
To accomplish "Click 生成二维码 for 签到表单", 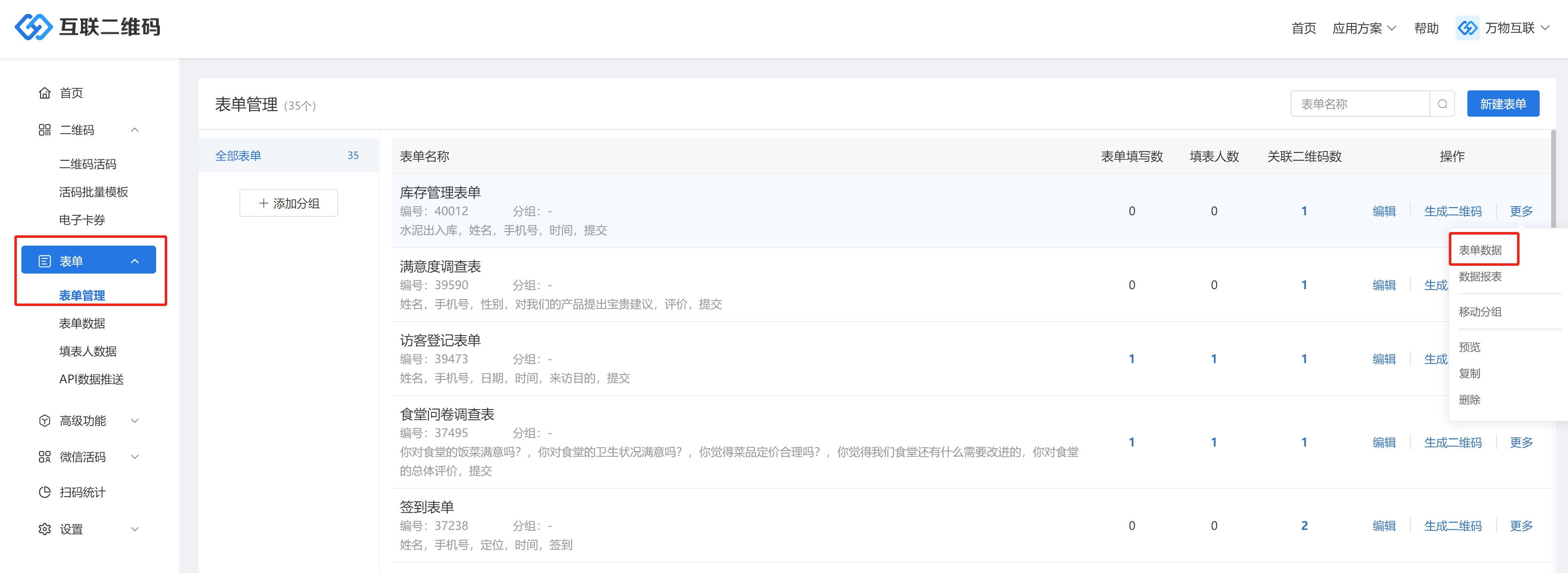I will [1452, 526].
